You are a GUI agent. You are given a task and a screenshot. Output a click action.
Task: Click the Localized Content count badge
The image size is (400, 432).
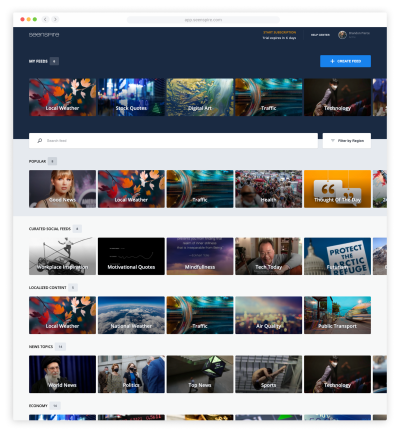click(73, 287)
